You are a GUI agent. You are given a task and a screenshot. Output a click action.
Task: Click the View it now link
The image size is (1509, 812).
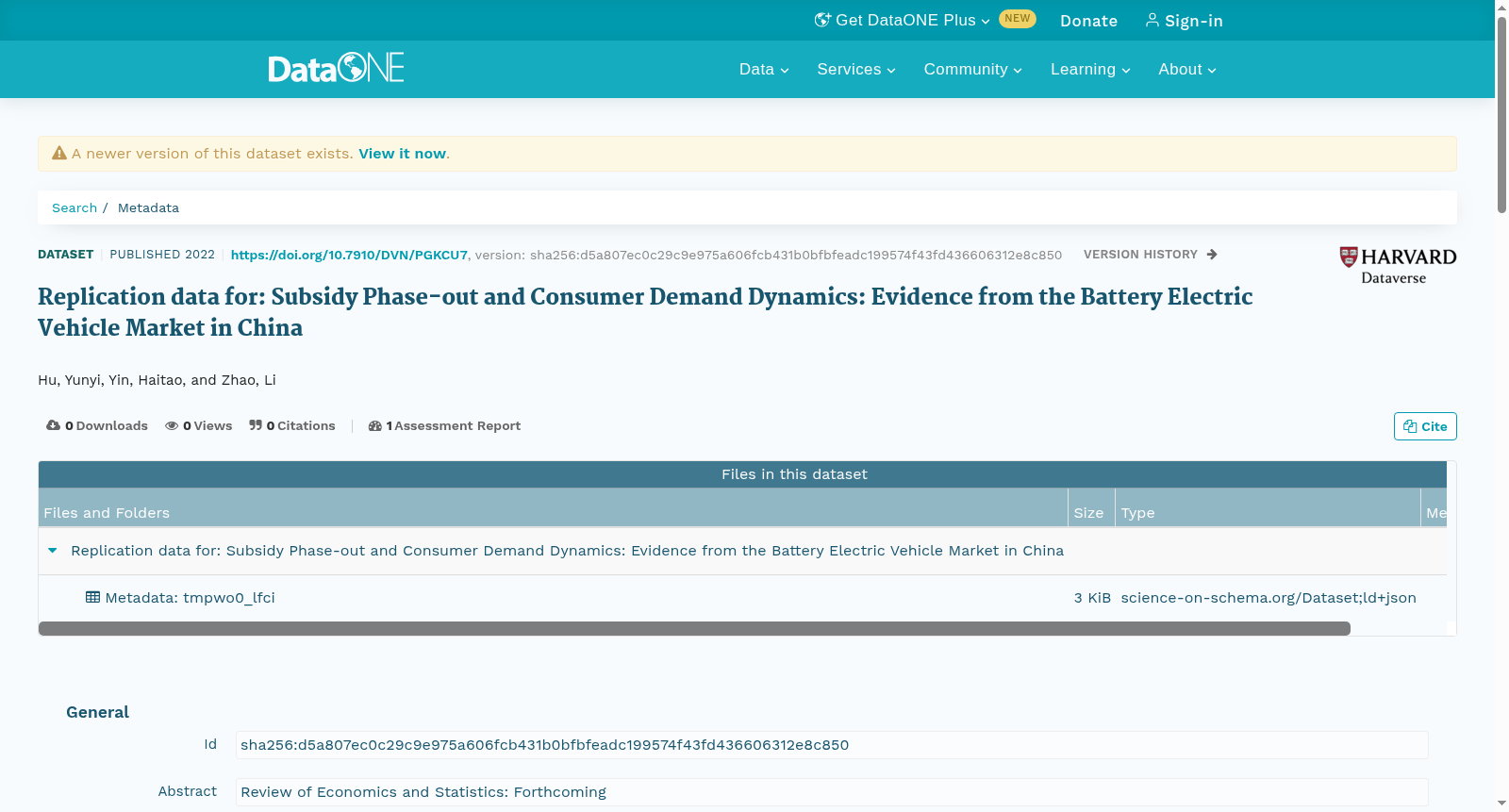coord(402,154)
